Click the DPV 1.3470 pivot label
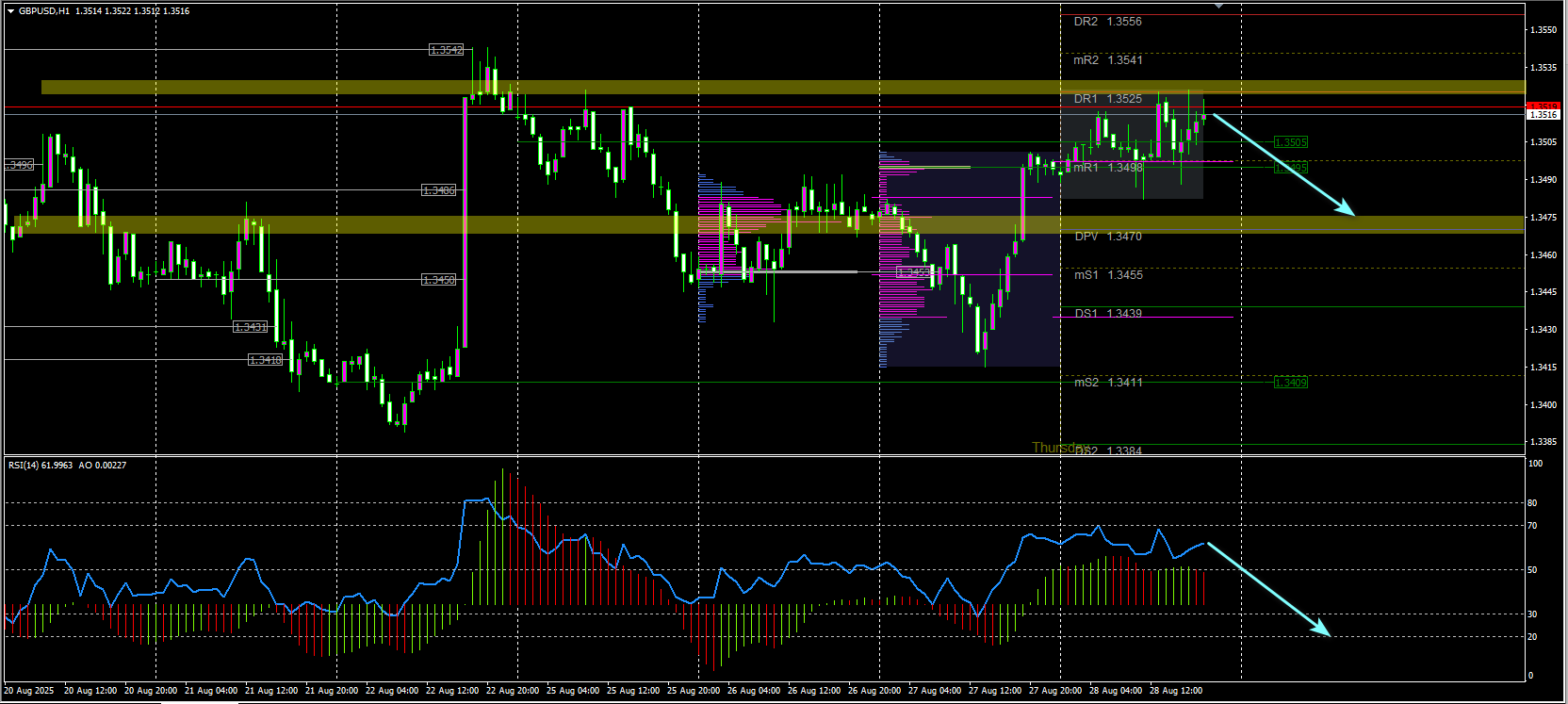Screen dimensions: 1568x704 point(1108,237)
